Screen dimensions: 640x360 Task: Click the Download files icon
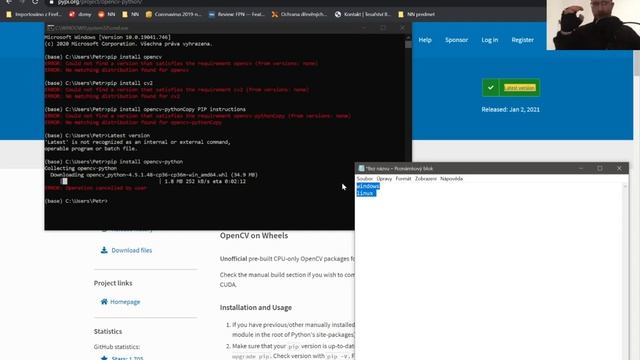104,250
